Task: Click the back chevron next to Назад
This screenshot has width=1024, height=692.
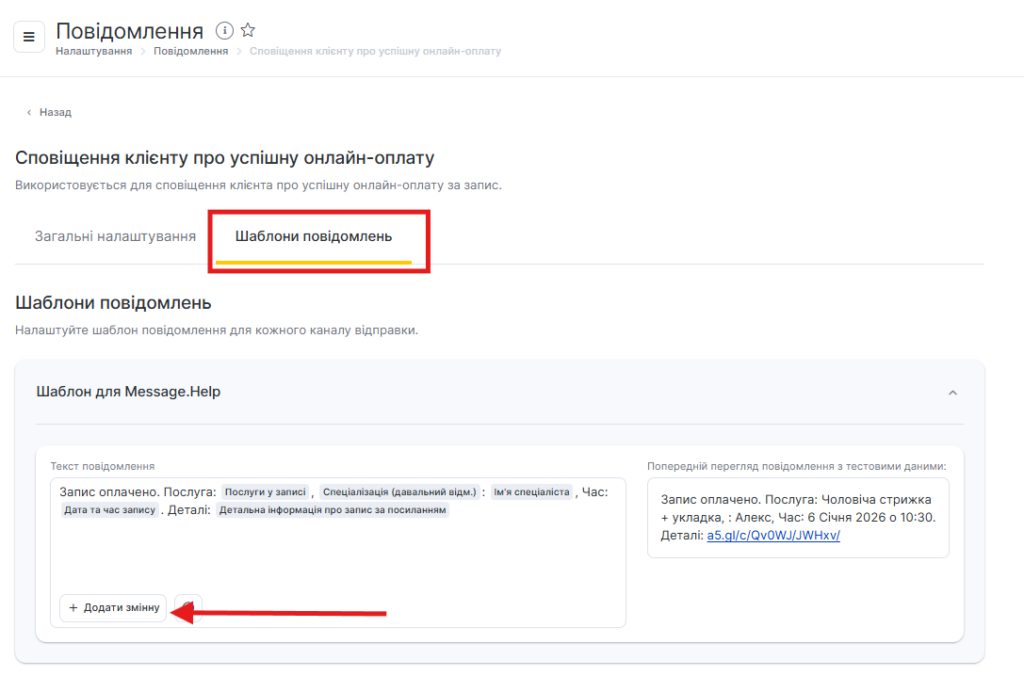Action: [x=29, y=113]
